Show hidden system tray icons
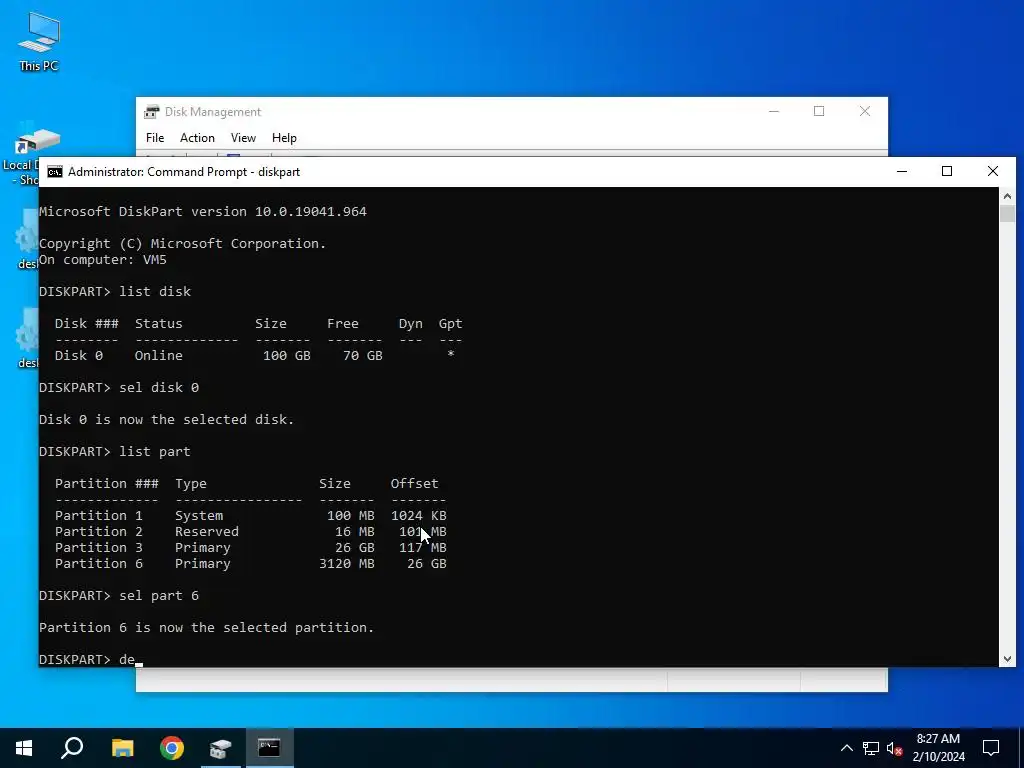The image size is (1024, 768). click(846, 748)
